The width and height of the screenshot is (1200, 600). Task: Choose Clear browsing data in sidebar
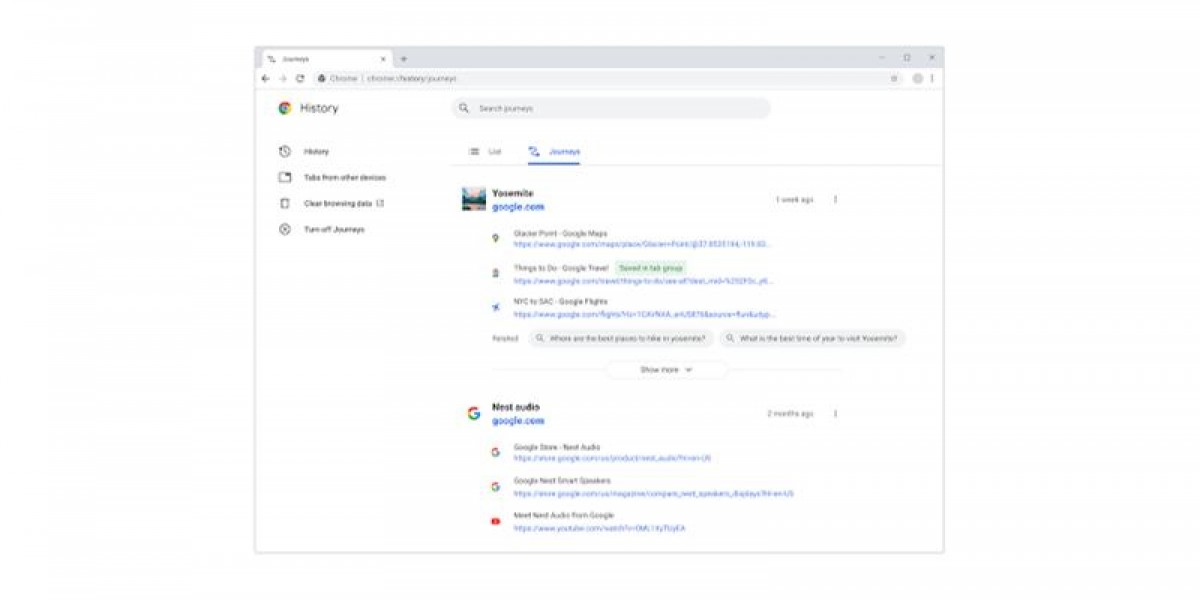tap(338, 203)
